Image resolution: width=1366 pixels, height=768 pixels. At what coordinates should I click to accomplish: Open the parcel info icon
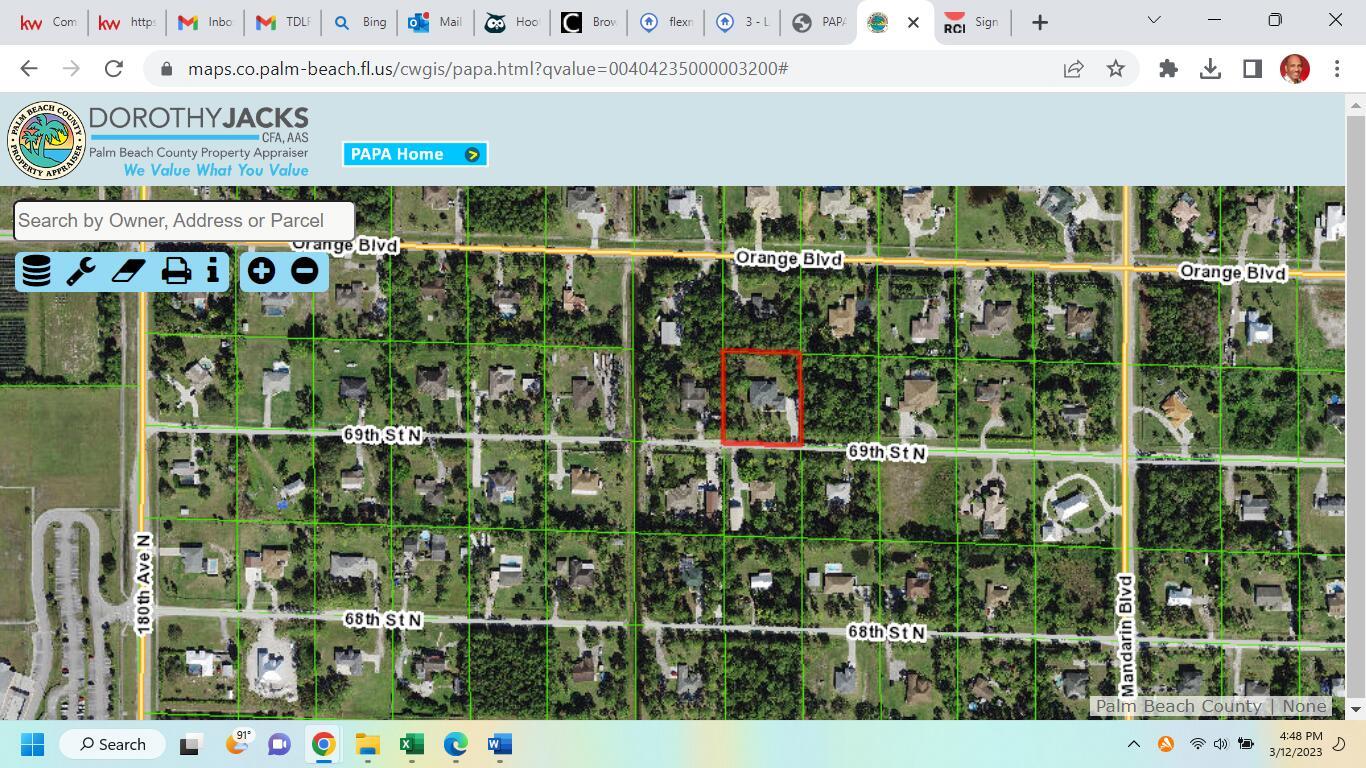pyautogui.click(x=211, y=271)
